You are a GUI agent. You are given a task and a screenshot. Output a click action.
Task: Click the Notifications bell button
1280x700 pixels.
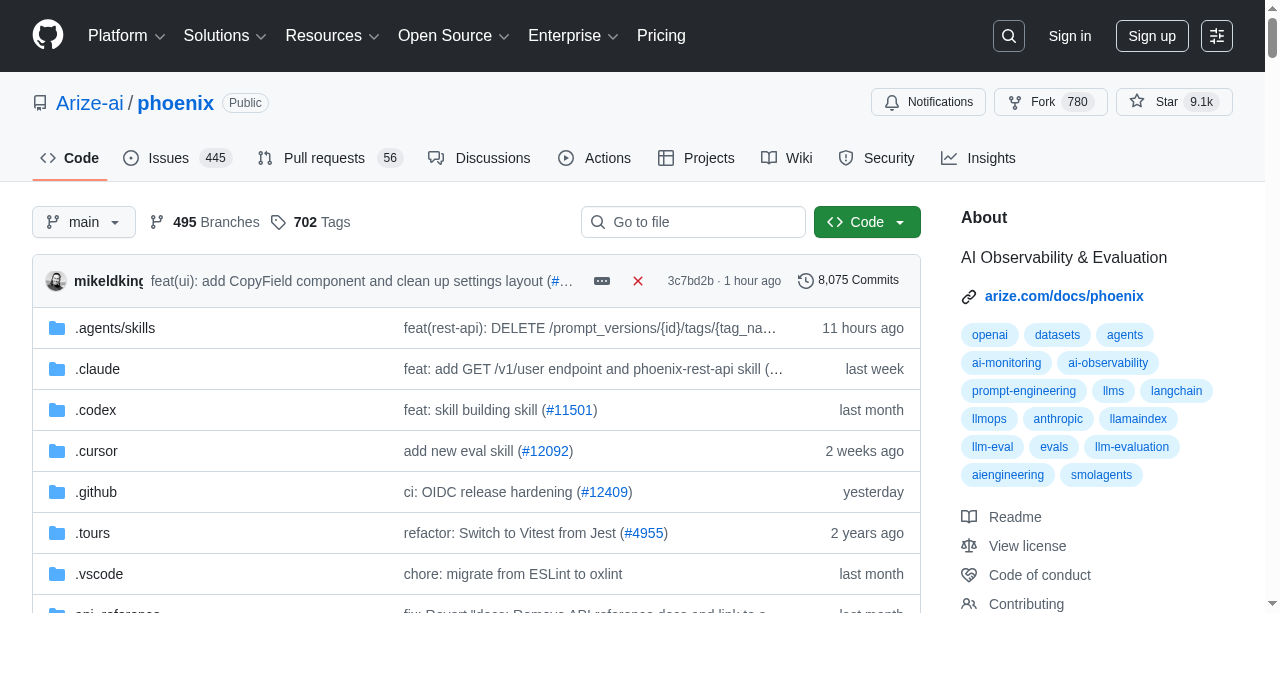928,102
